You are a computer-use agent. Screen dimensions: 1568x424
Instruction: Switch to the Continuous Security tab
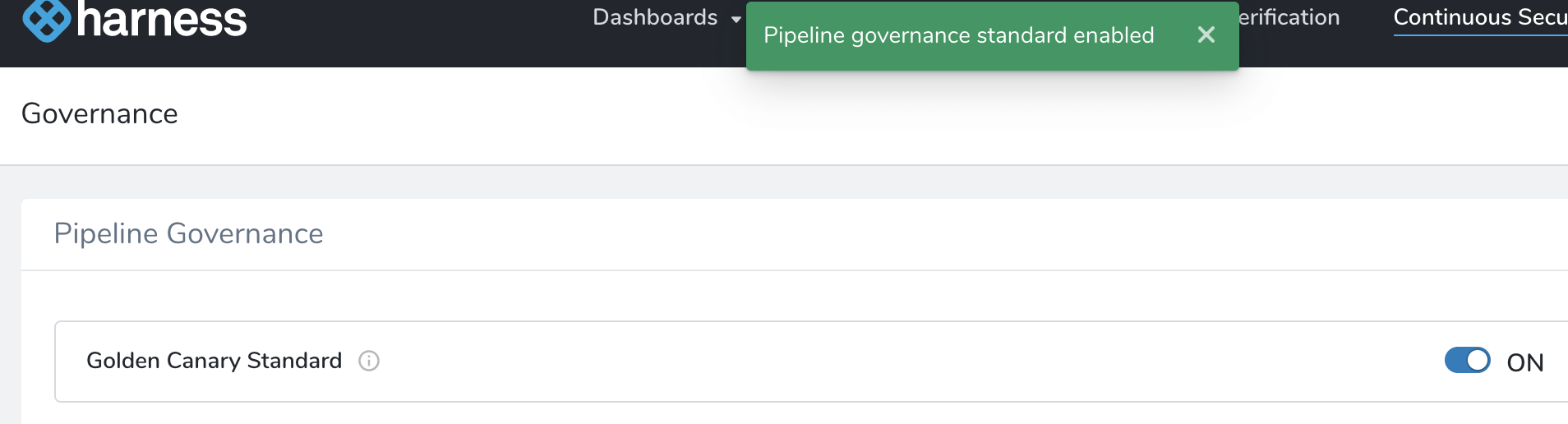[1480, 17]
